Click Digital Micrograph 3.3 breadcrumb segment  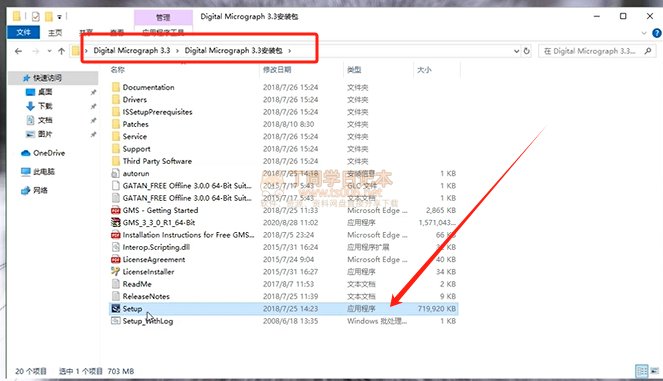tap(132, 50)
